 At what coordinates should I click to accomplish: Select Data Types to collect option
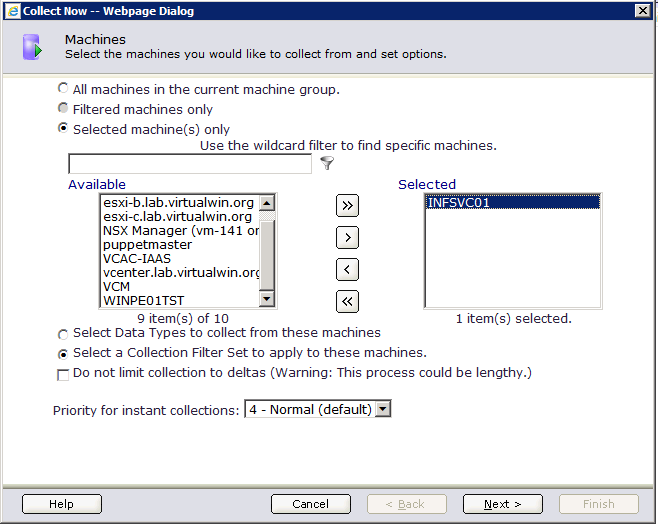pyautogui.click(x=63, y=334)
